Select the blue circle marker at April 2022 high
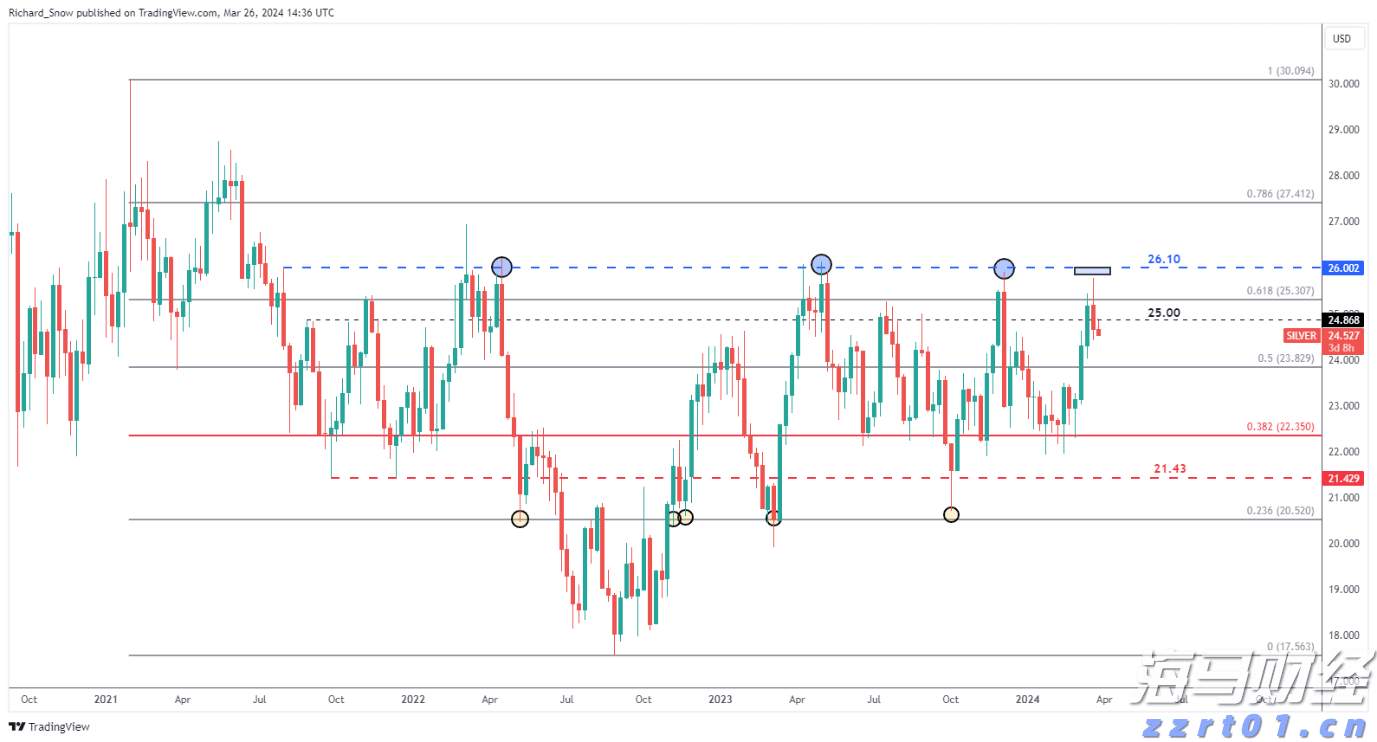 coord(502,267)
